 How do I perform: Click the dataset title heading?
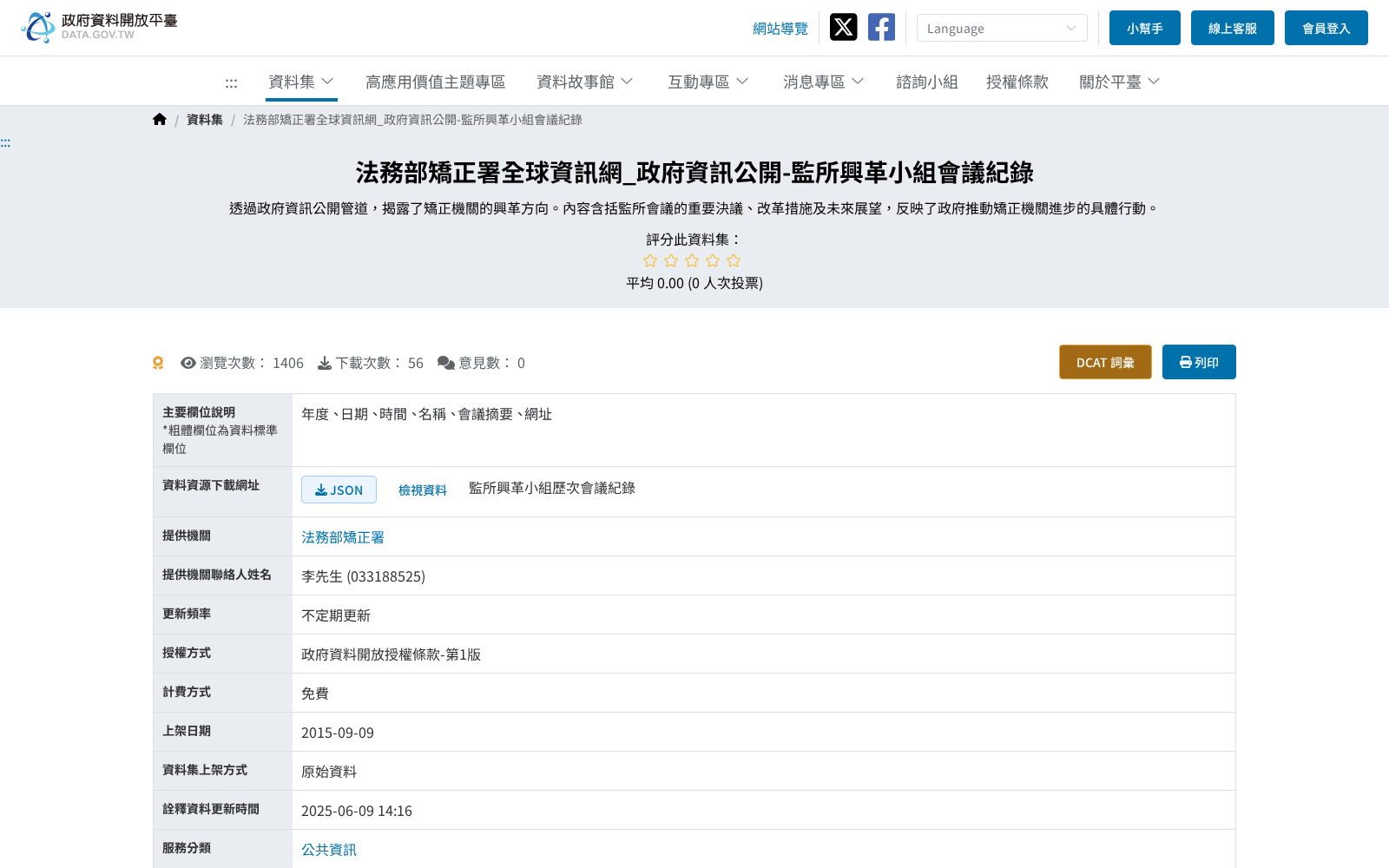[x=694, y=173]
